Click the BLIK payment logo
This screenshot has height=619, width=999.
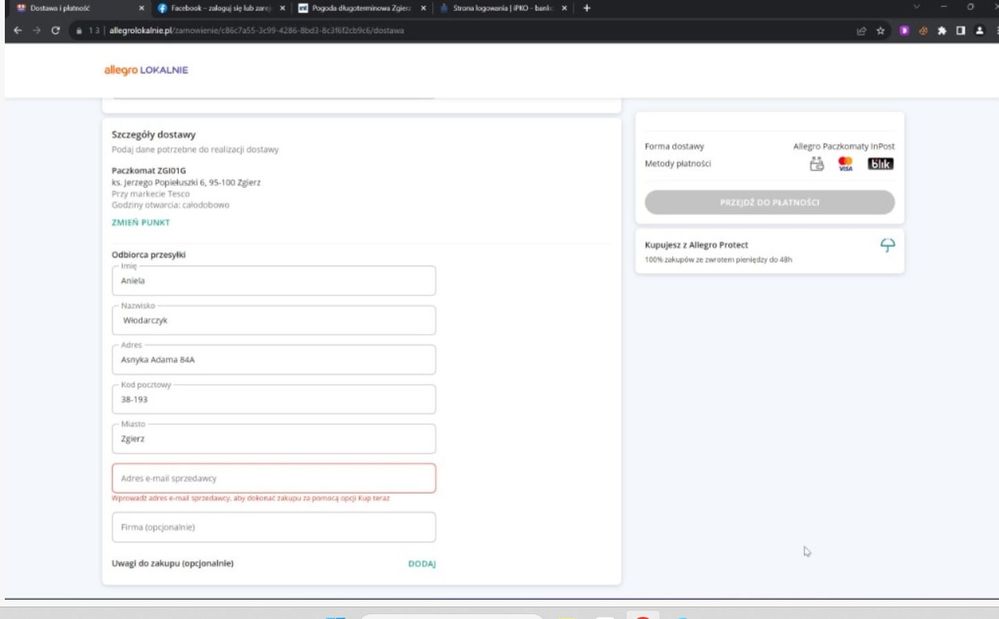coord(880,164)
